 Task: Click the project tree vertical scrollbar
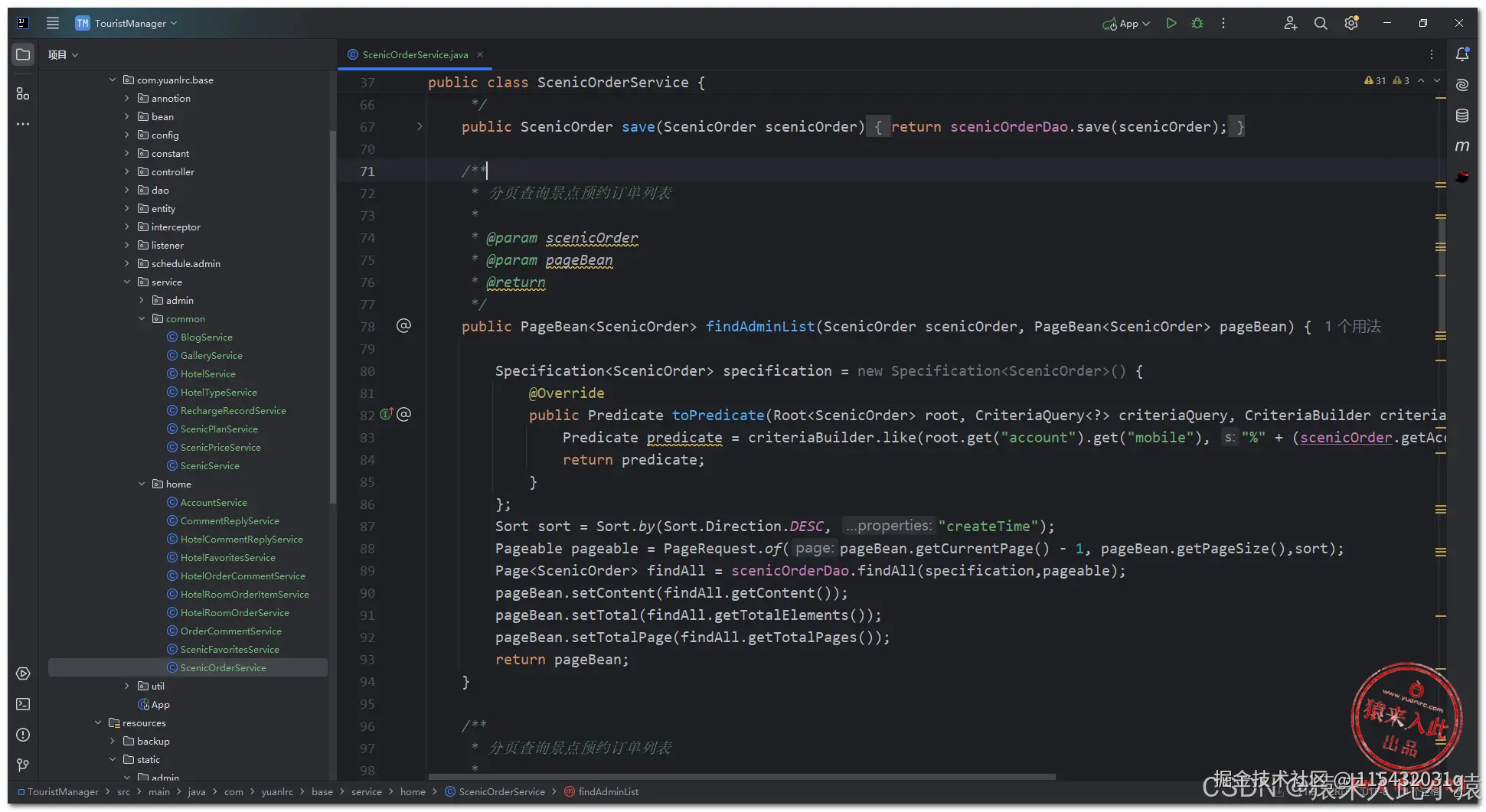(332, 317)
